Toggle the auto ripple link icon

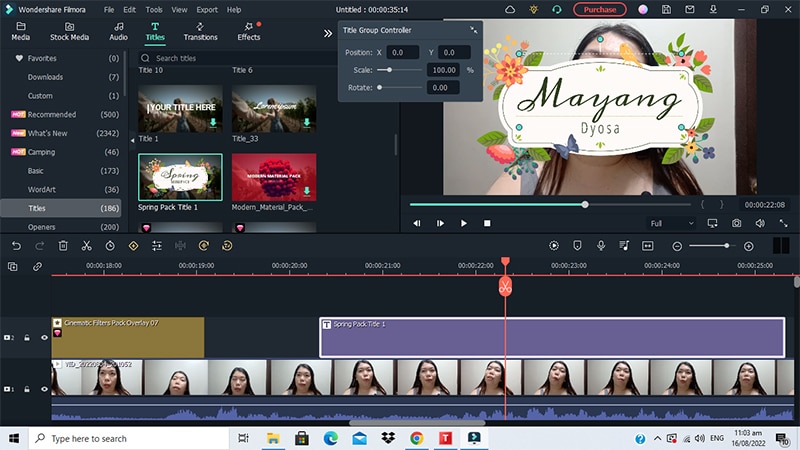[x=37, y=266]
